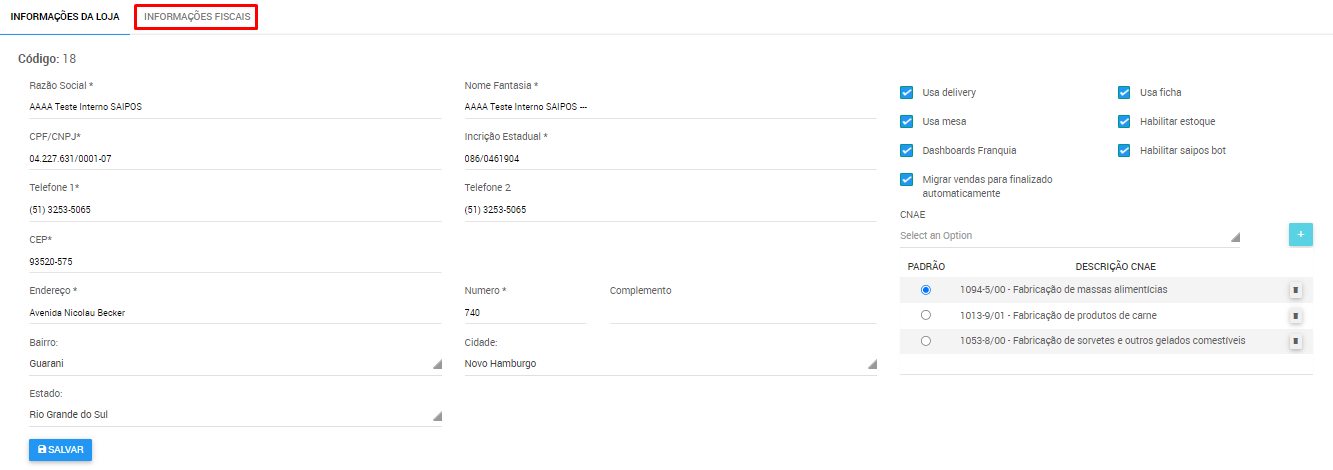Open the CNAE Select an Option dropdown

(x=1068, y=236)
